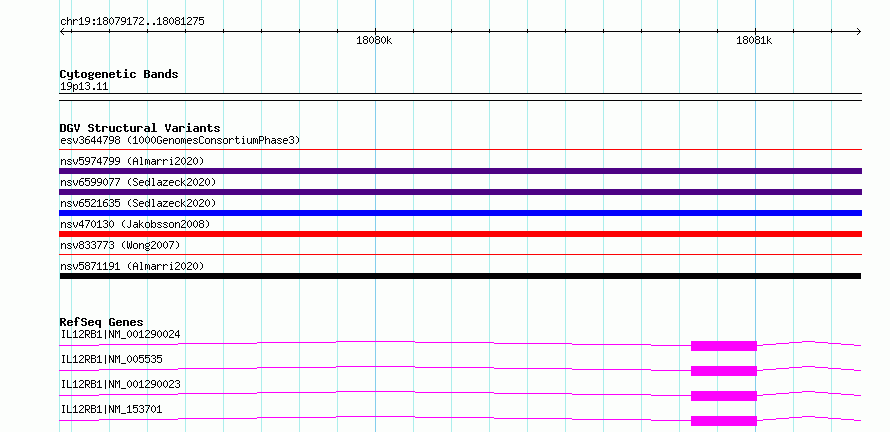
Task: Select the black nsv5871191 variant bar
Action: tap(460, 276)
